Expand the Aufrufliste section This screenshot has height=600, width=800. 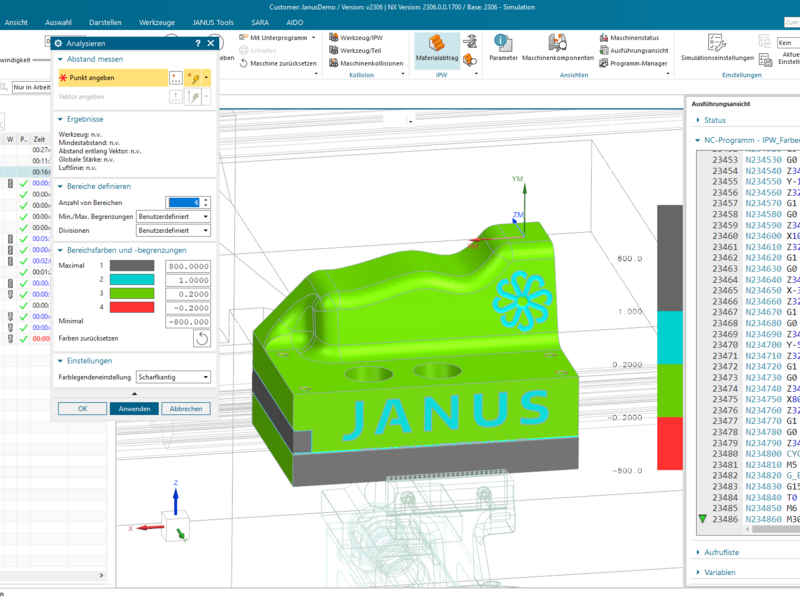coord(698,552)
